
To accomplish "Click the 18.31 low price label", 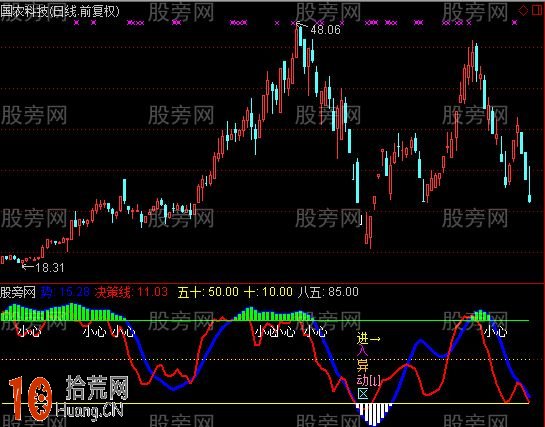I will pos(50,268).
